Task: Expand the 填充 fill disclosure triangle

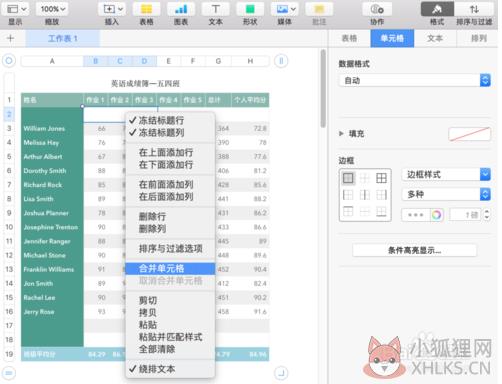Action: point(341,134)
